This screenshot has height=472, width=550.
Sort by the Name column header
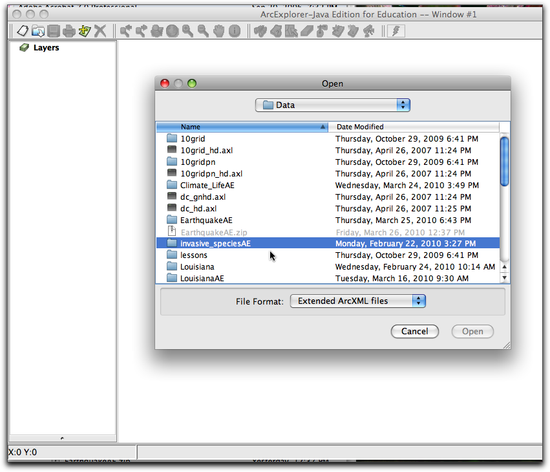tap(242, 127)
